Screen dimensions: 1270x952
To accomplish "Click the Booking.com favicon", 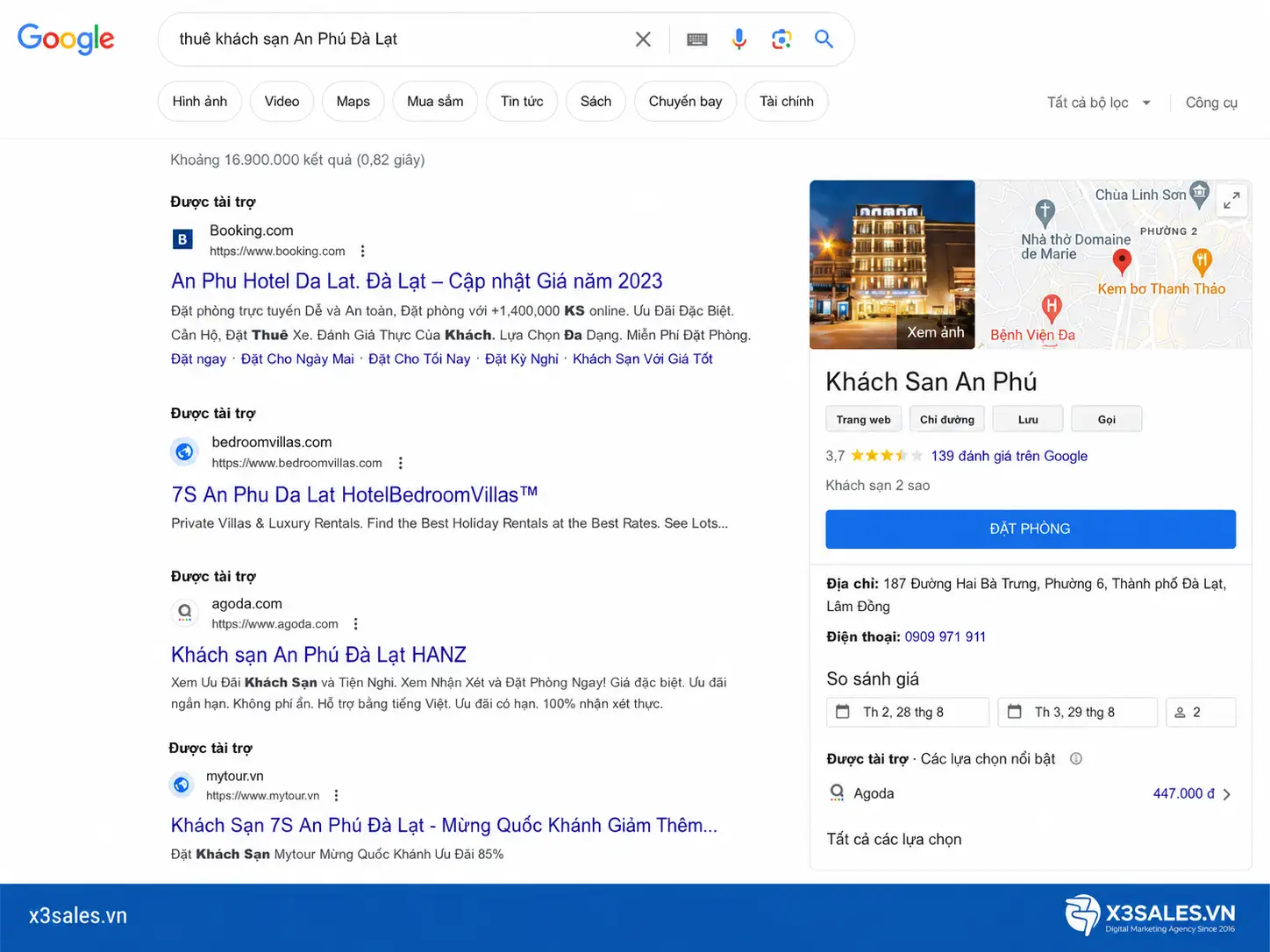I will [182, 239].
